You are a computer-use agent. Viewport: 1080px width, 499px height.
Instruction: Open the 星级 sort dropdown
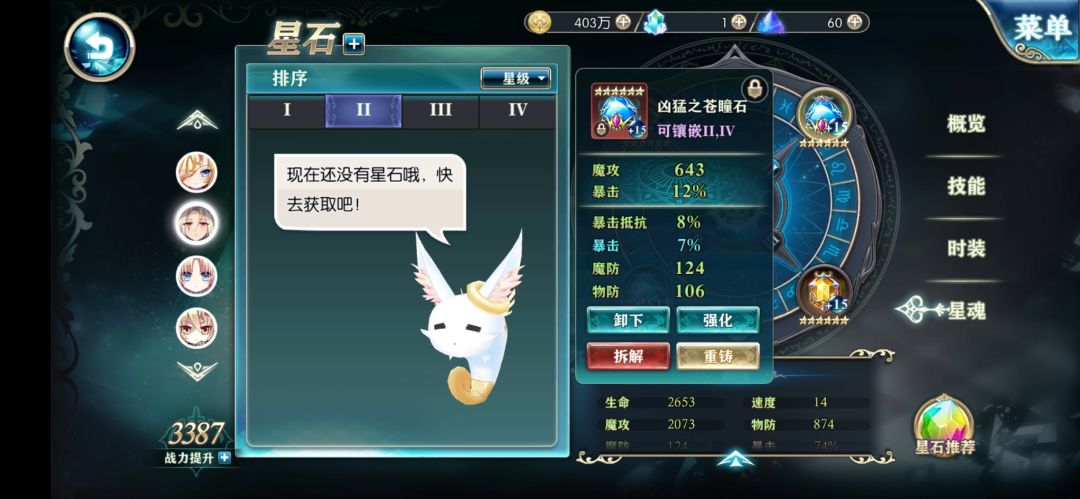(516, 79)
